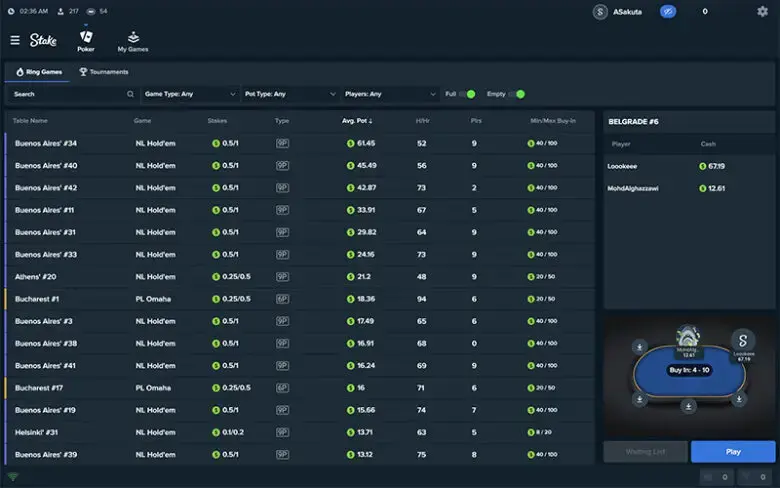Select the Buenos Aires #19 table
The height and width of the screenshot is (488, 780).
coord(300,410)
